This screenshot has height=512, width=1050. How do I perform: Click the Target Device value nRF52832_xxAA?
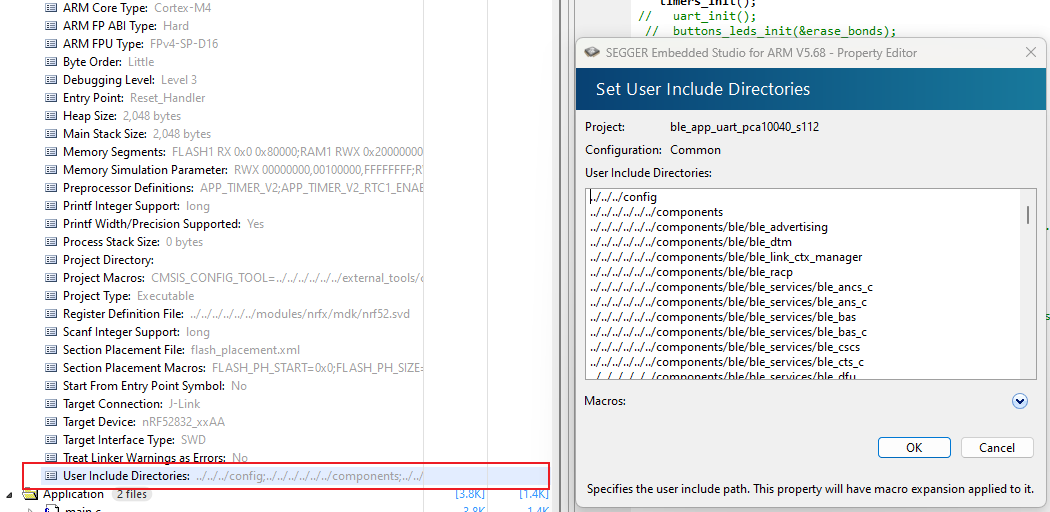click(x=183, y=422)
